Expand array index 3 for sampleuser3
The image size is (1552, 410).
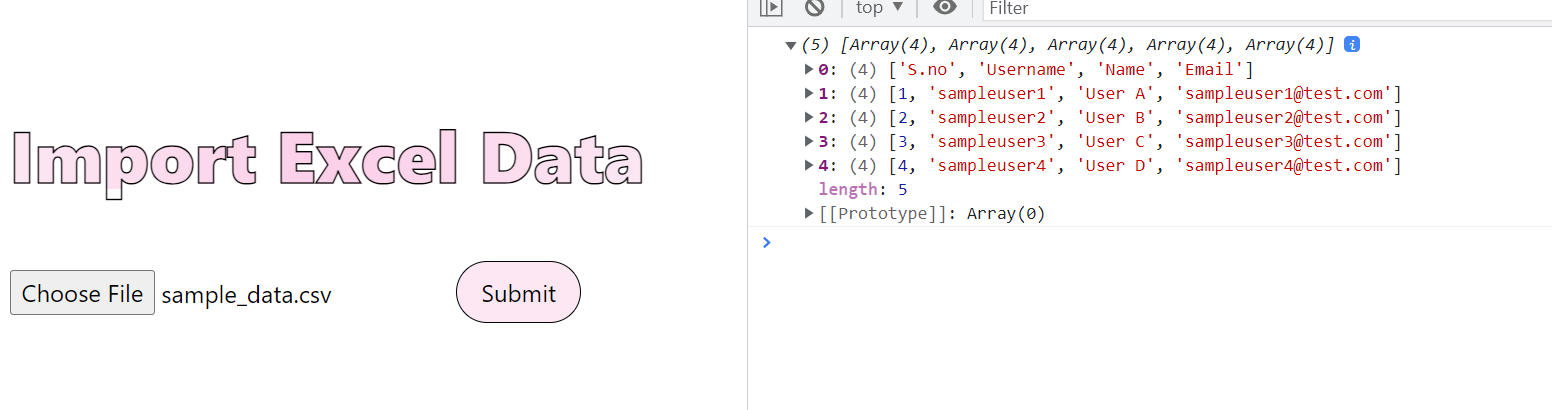point(809,141)
